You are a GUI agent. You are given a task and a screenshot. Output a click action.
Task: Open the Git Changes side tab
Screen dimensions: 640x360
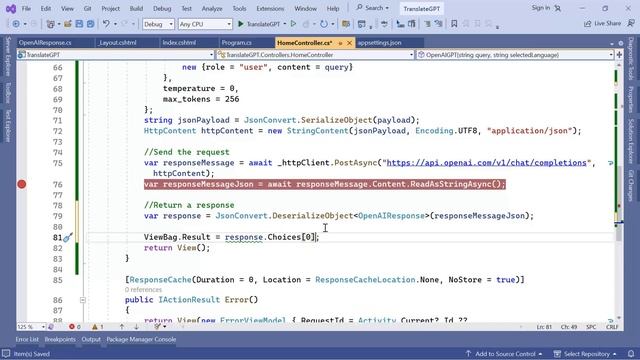(x=631, y=185)
